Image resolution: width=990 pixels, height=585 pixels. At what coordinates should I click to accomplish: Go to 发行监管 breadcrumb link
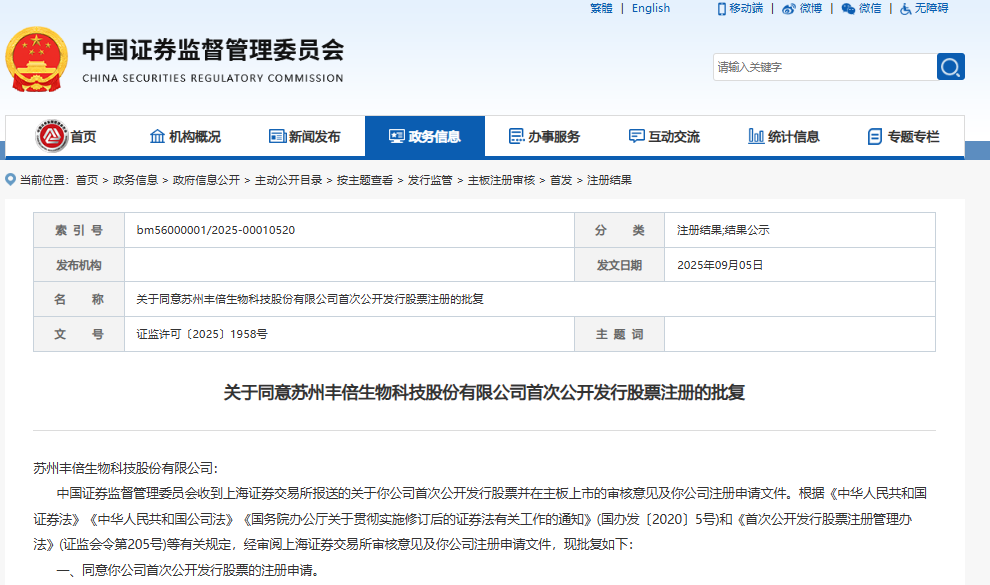tap(430, 180)
